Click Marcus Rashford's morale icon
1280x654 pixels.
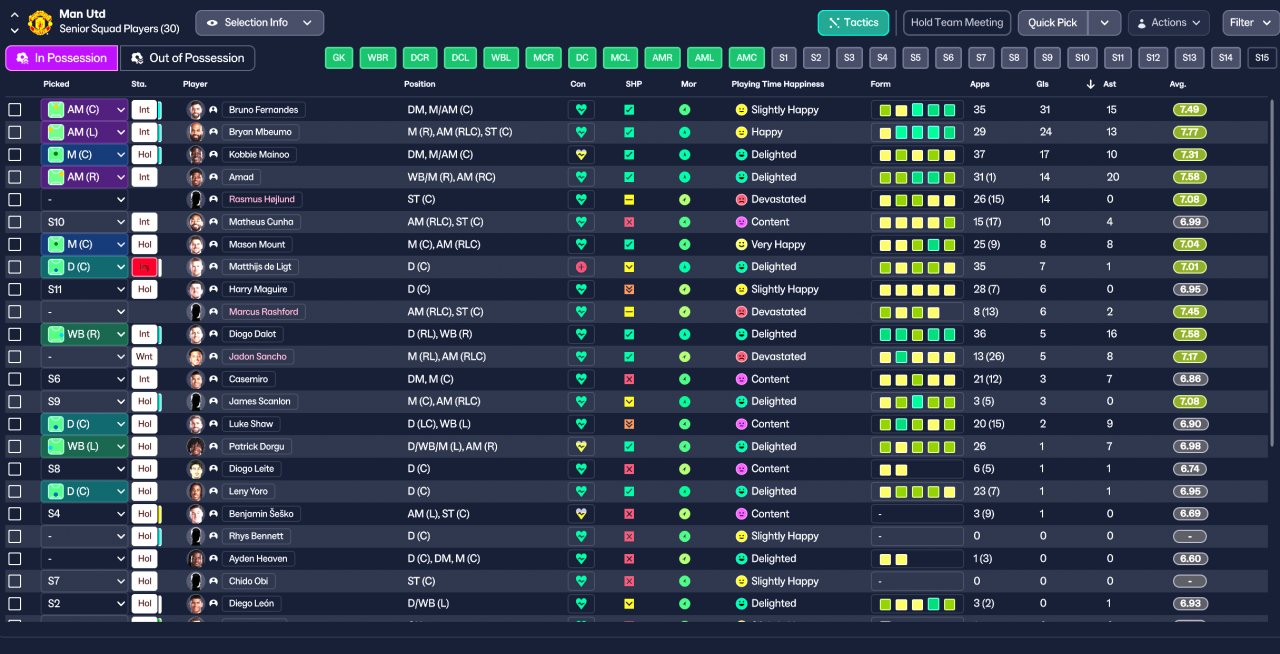(685, 312)
